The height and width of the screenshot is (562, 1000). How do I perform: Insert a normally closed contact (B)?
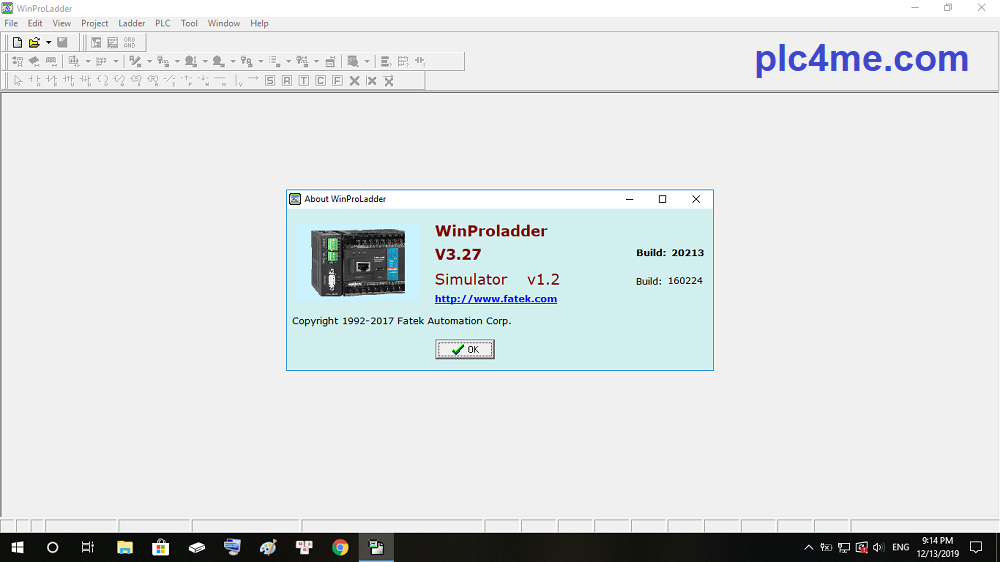point(52,80)
